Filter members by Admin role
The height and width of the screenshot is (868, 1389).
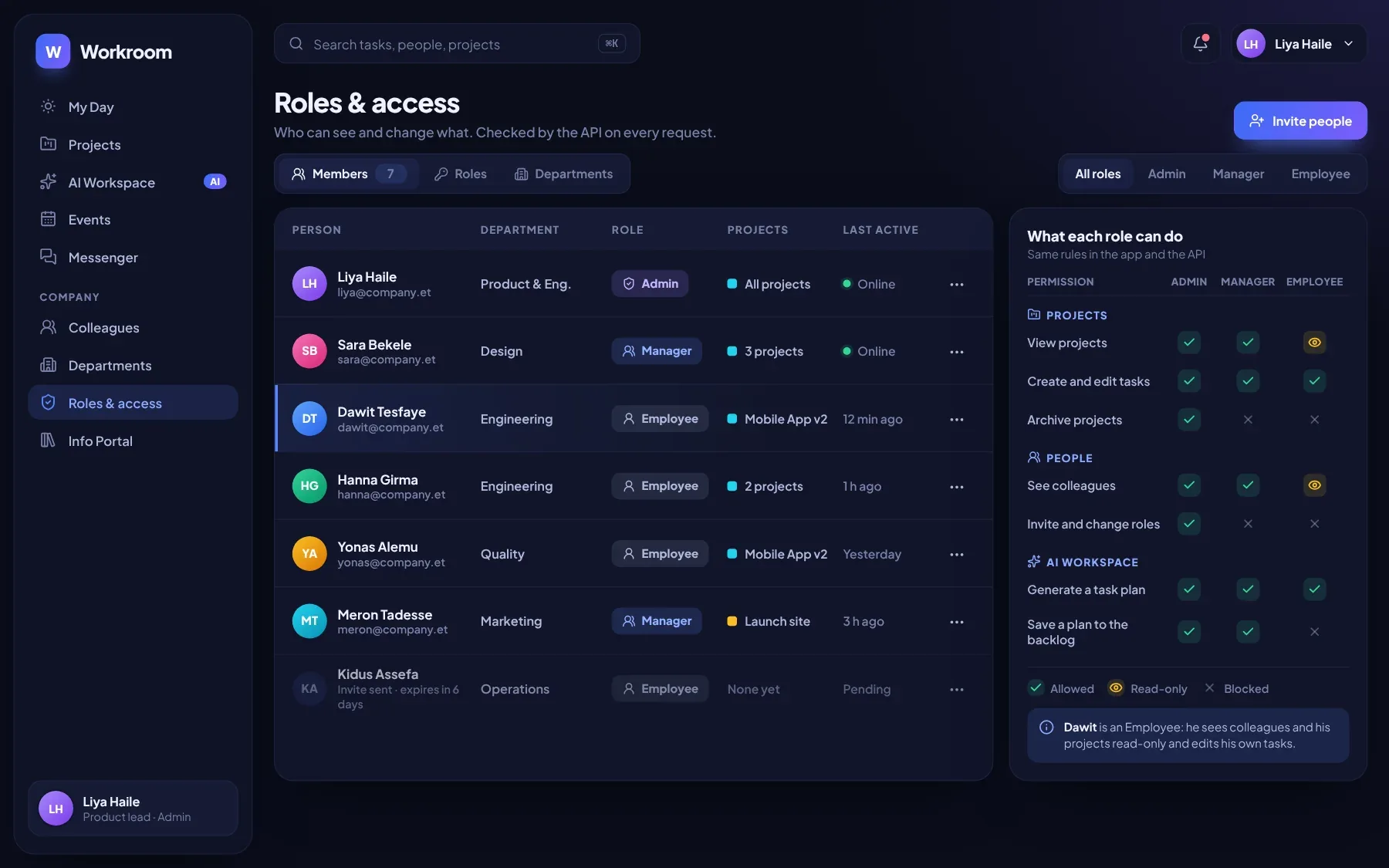click(1166, 174)
